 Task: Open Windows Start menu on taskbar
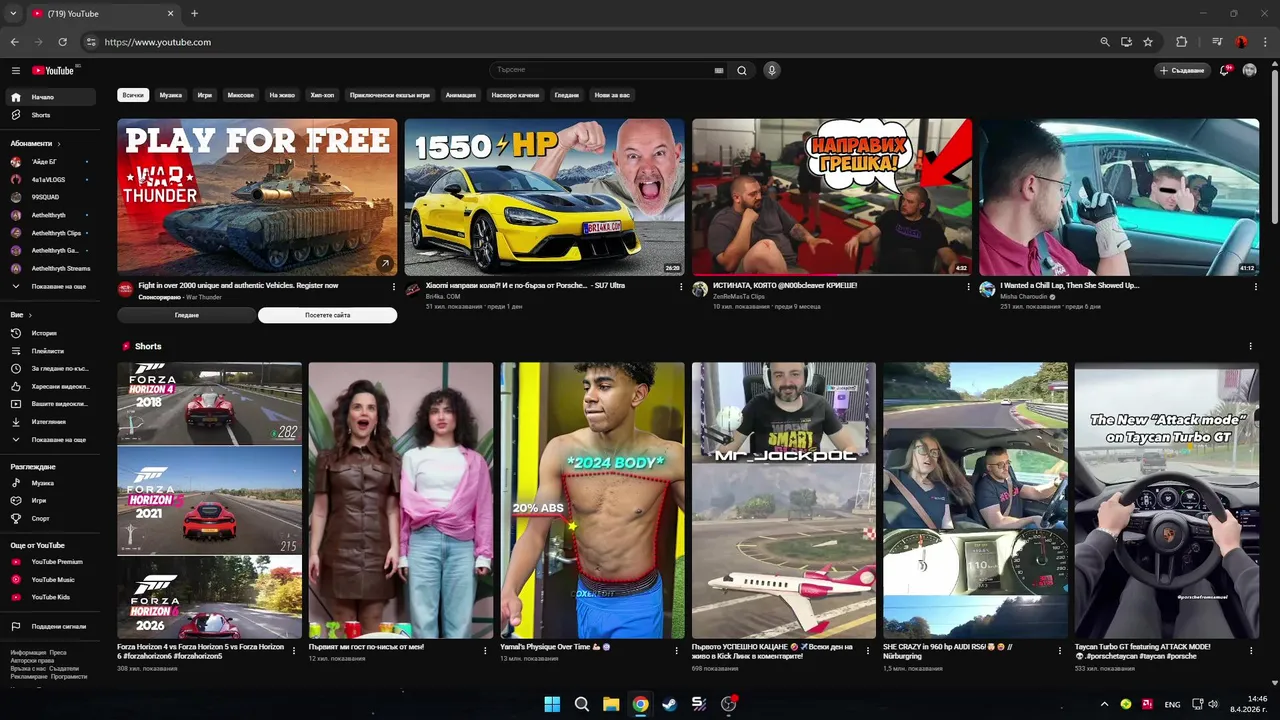pos(552,704)
